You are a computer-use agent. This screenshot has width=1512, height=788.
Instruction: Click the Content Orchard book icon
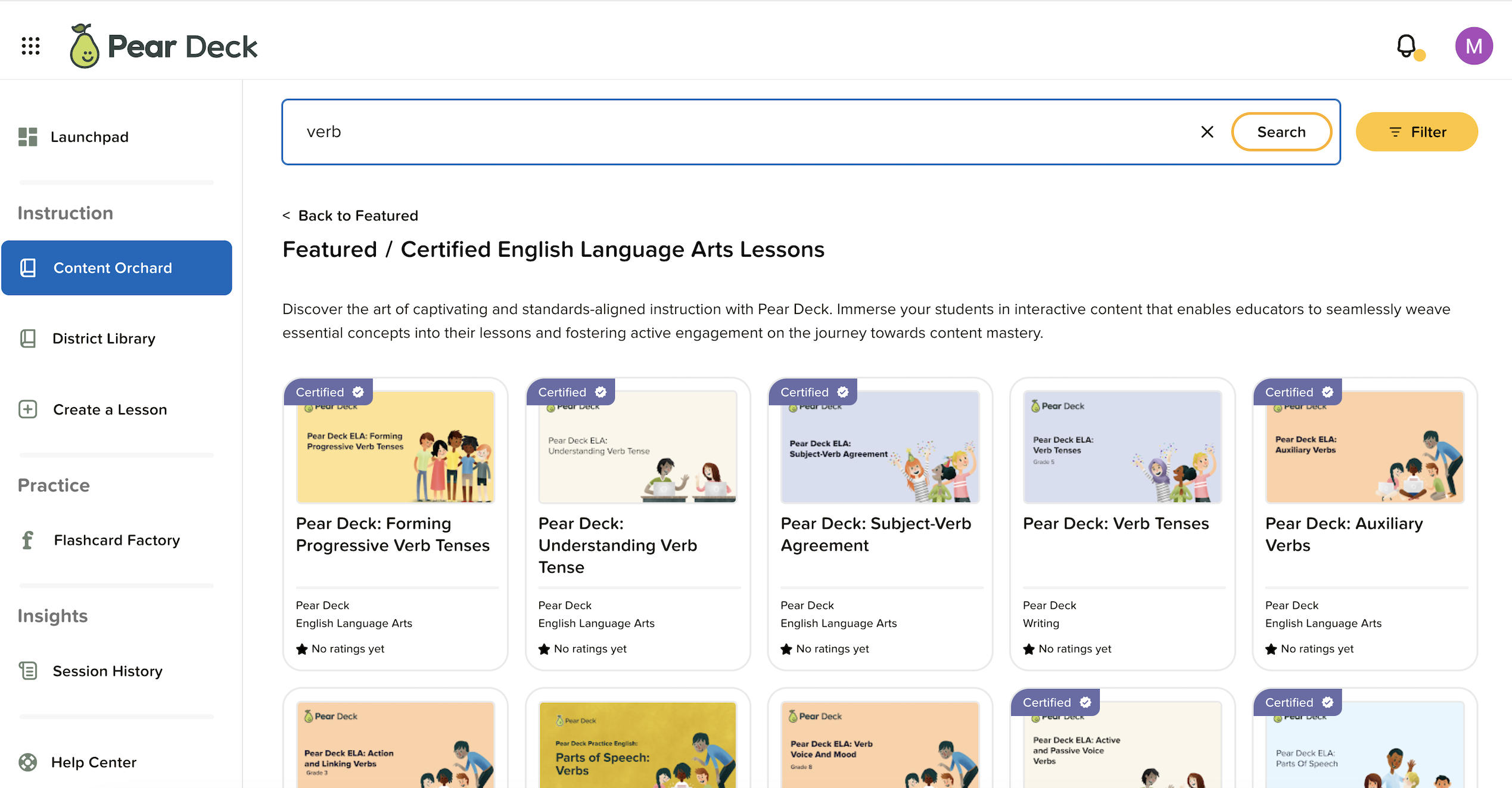[x=27, y=268]
